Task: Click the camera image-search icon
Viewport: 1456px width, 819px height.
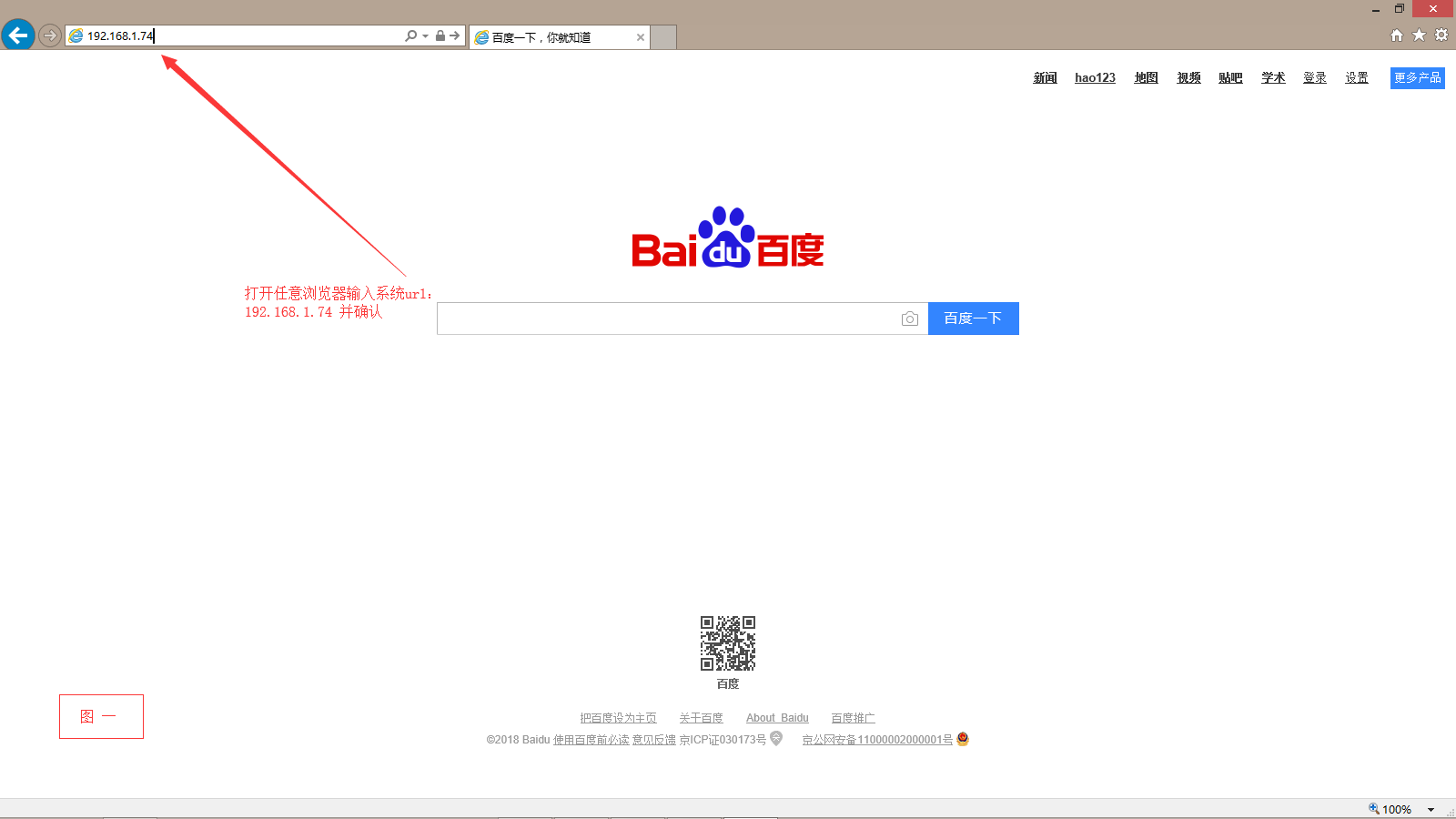Action: pyautogui.click(x=909, y=318)
